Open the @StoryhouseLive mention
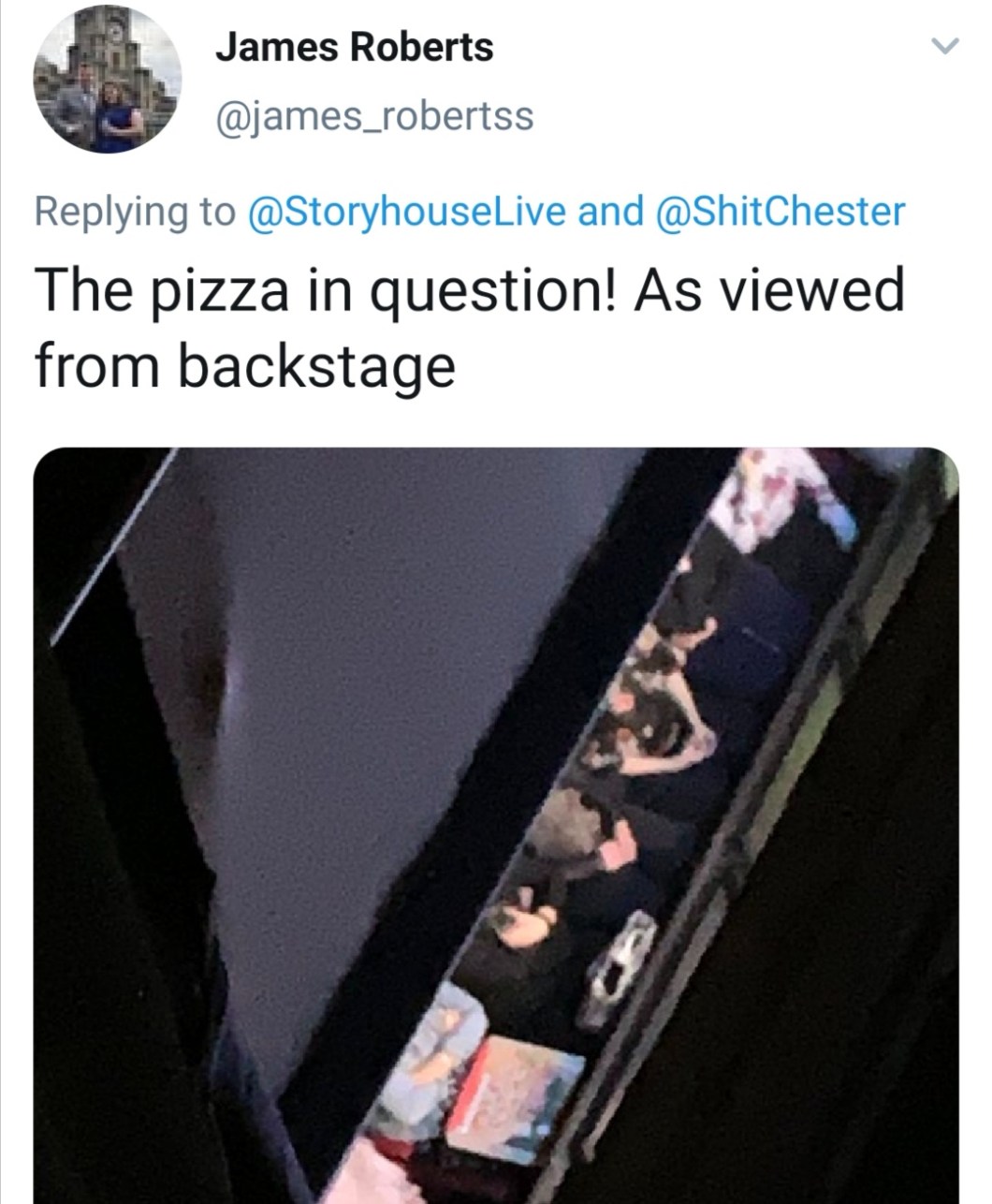 coord(405,211)
